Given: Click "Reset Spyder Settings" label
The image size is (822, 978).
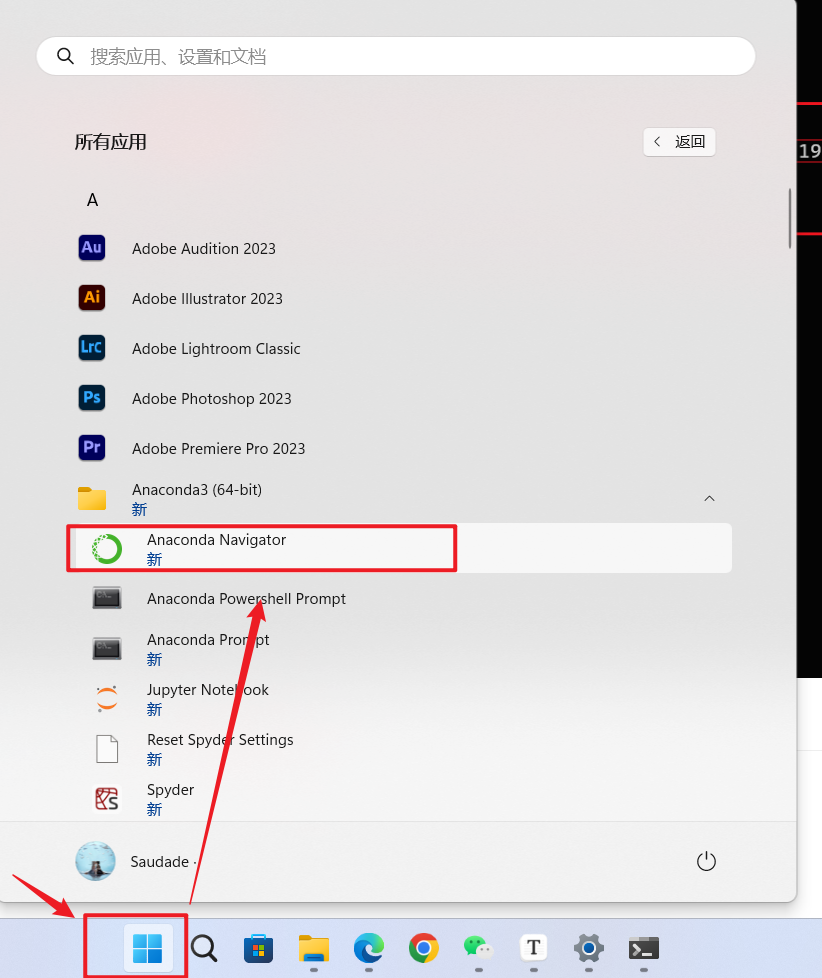Looking at the screenshot, I should pos(220,740).
